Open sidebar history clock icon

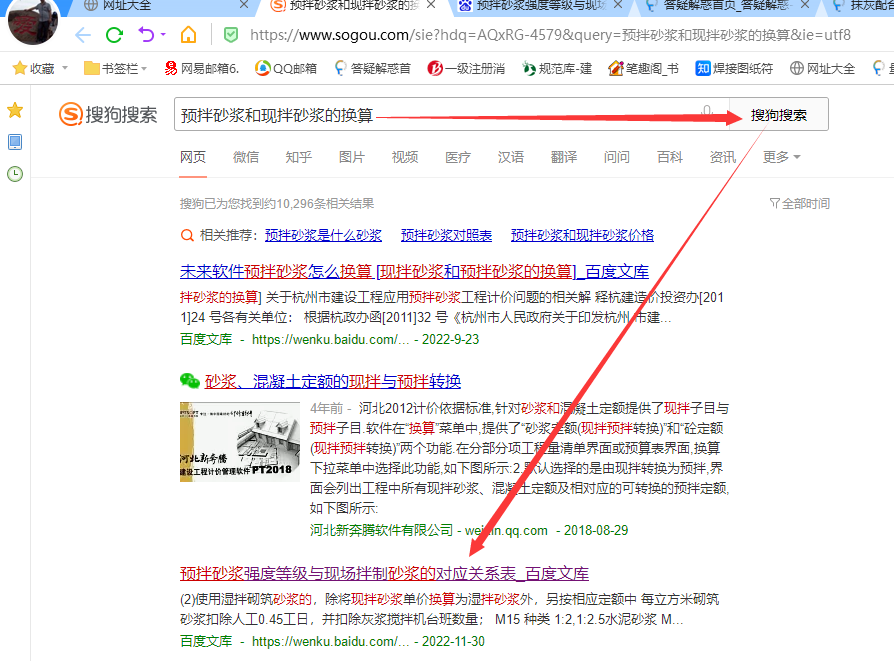coord(15,174)
